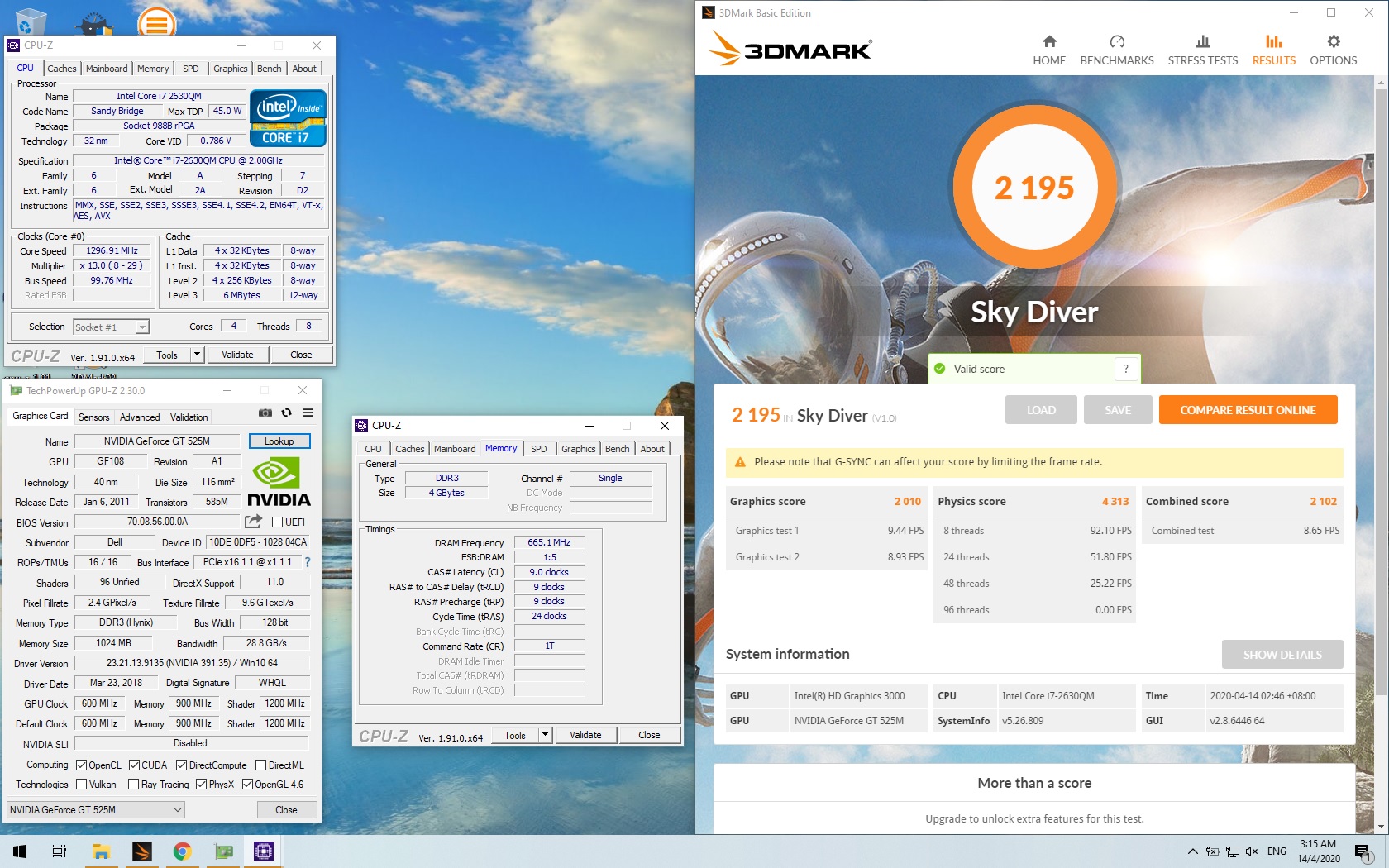1389x868 pixels.
Task: Toggle the DirectCompute checkbox
Action: pos(181,765)
